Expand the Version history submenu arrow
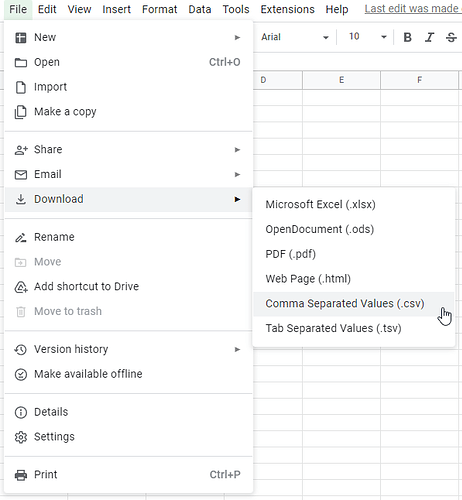This screenshot has width=462, height=500. [237, 350]
